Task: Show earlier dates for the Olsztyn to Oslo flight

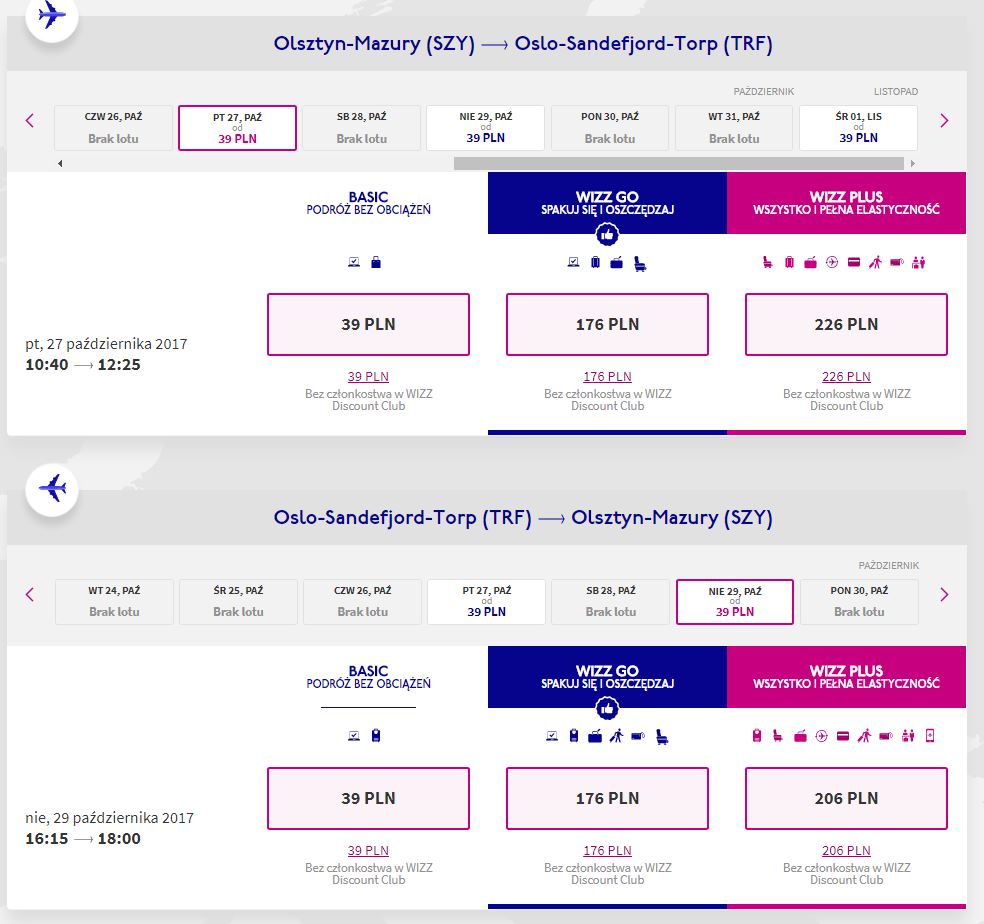Action: pos(29,121)
